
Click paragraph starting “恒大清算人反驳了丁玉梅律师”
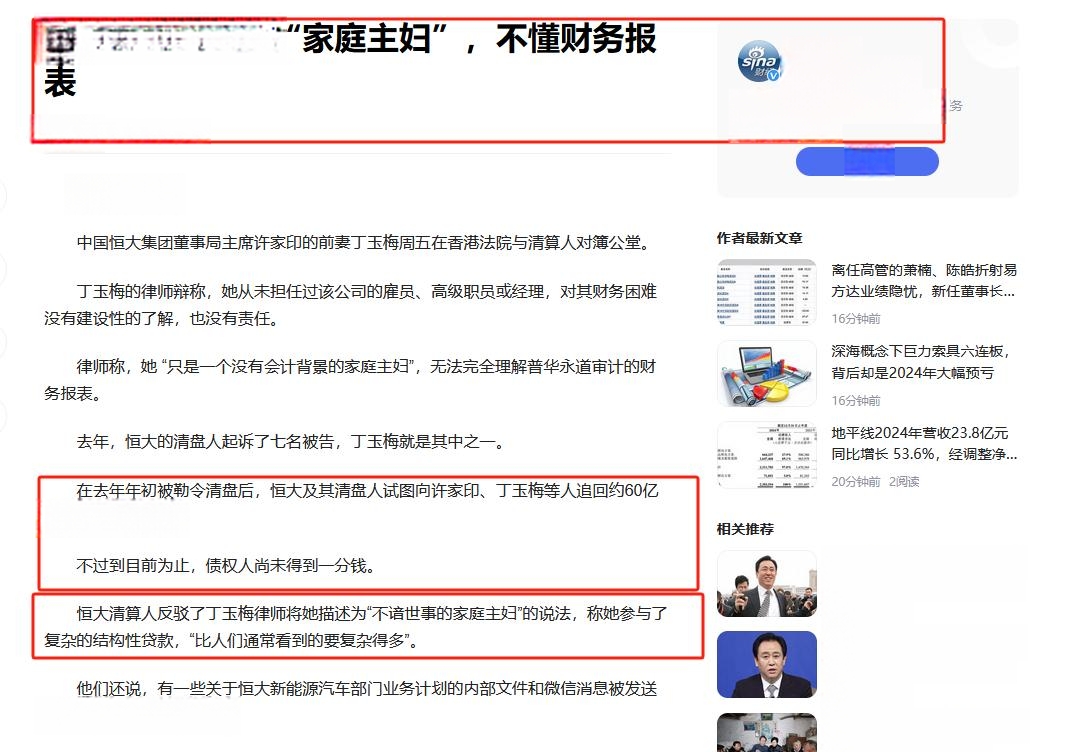[x=356, y=627]
